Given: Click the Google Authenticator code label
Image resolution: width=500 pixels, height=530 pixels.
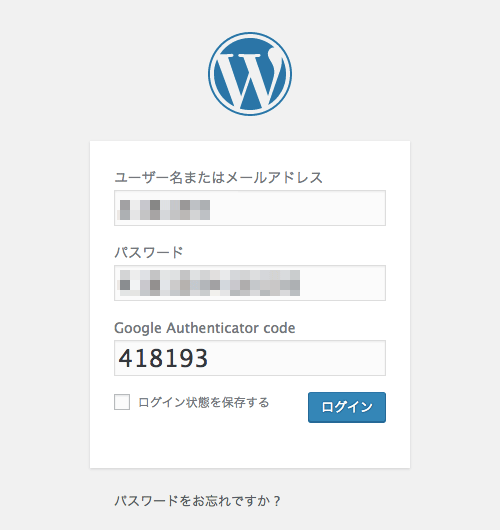Looking at the screenshot, I should (205, 328).
